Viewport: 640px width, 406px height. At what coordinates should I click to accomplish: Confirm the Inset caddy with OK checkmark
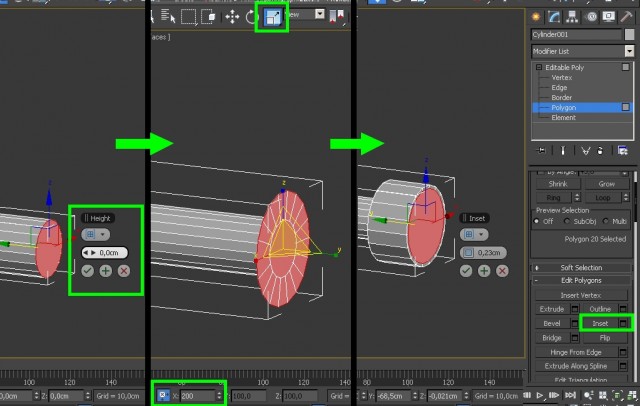(x=466, y=271)
